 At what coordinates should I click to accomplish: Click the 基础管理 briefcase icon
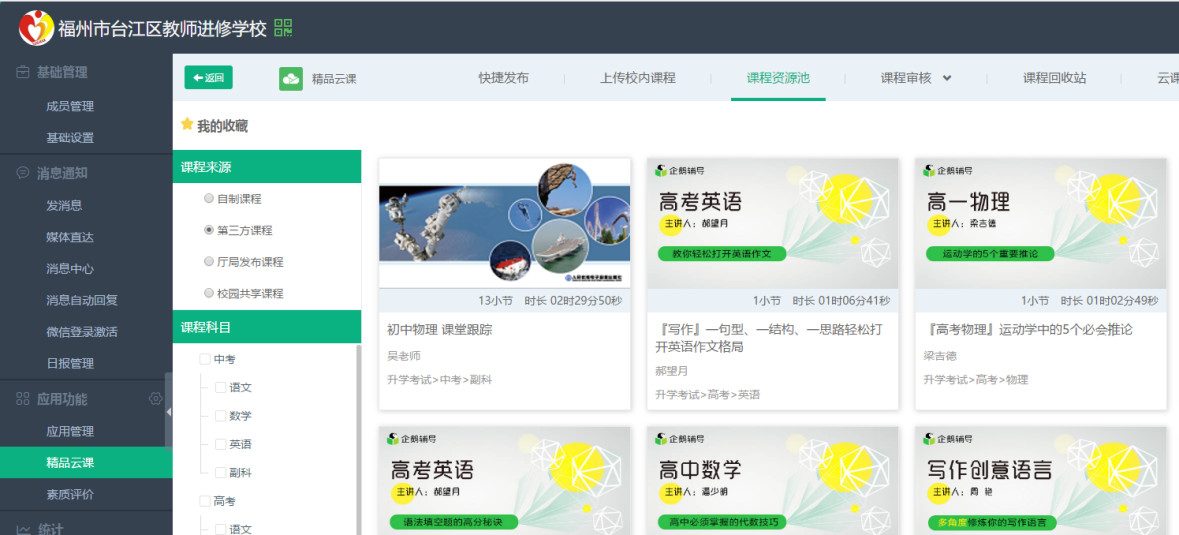[23, 72]
